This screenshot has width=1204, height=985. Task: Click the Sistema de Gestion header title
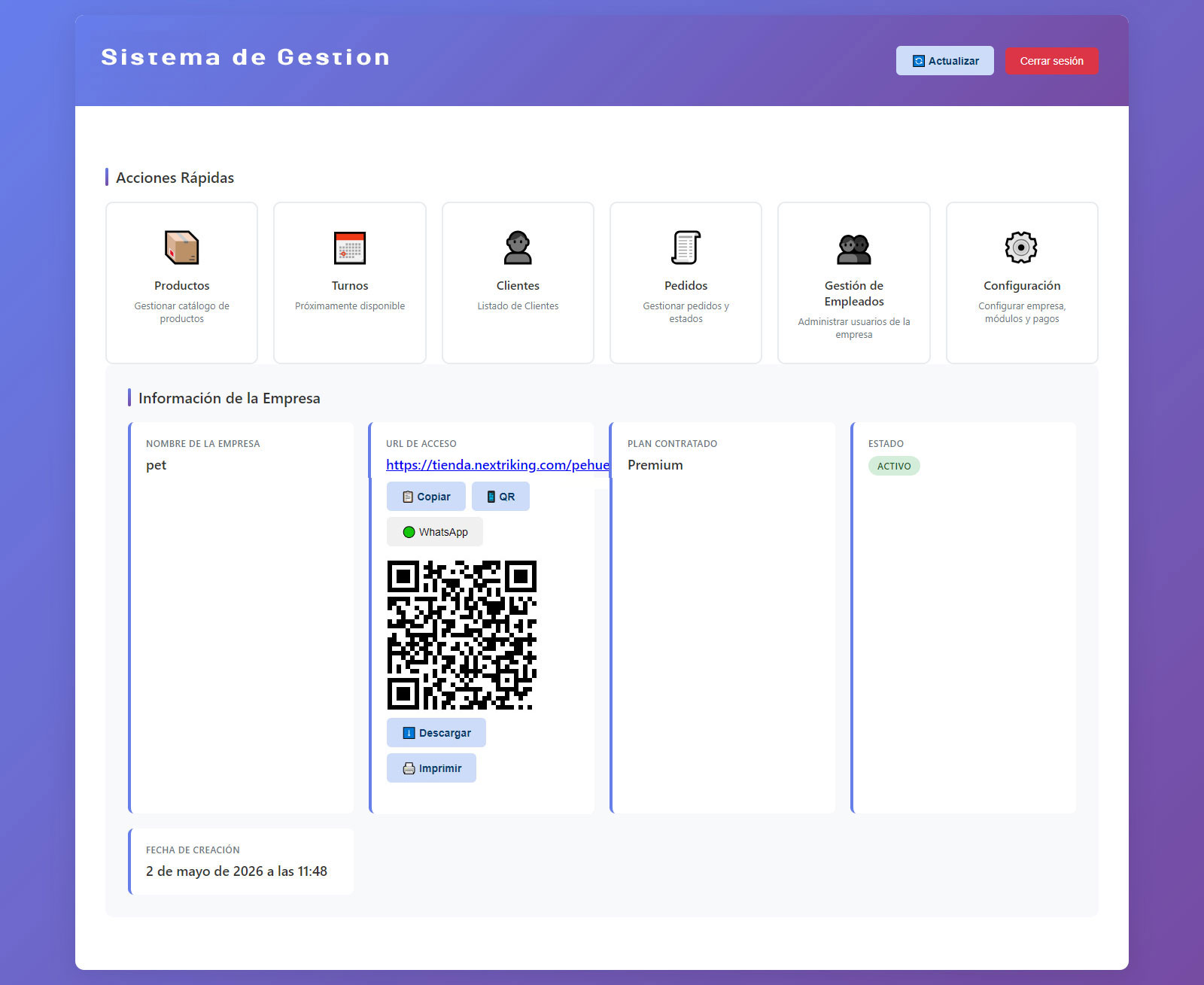point(245,57)
